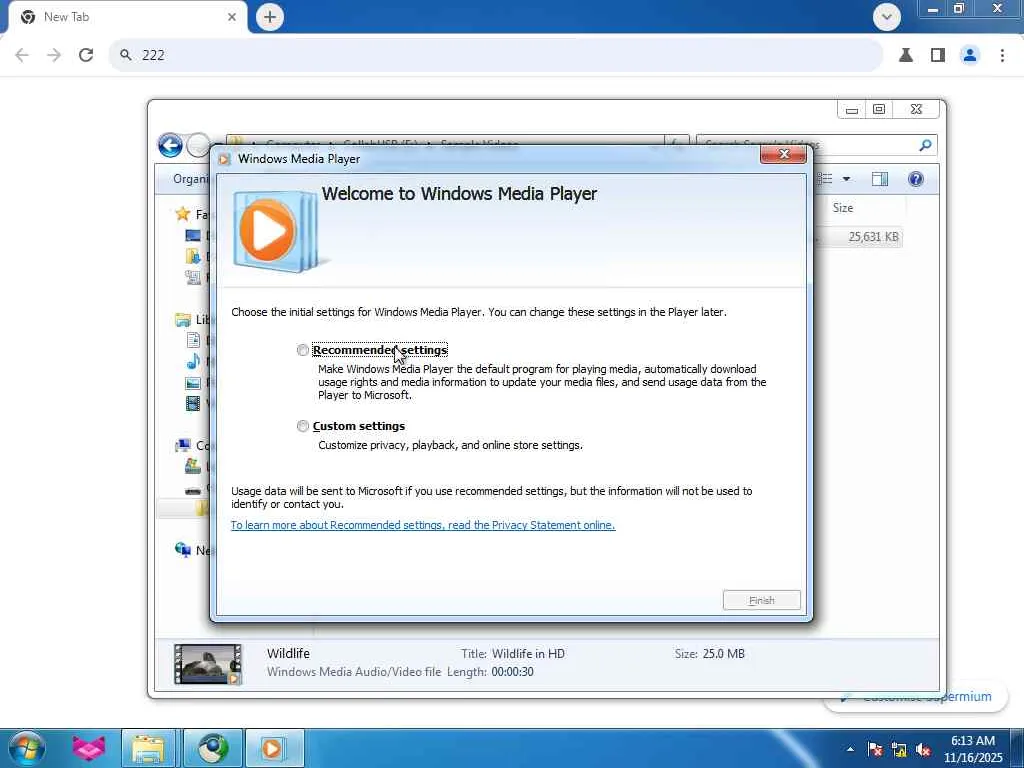
Task: Click the address bar containing 222
Action: tap(496, 55)
